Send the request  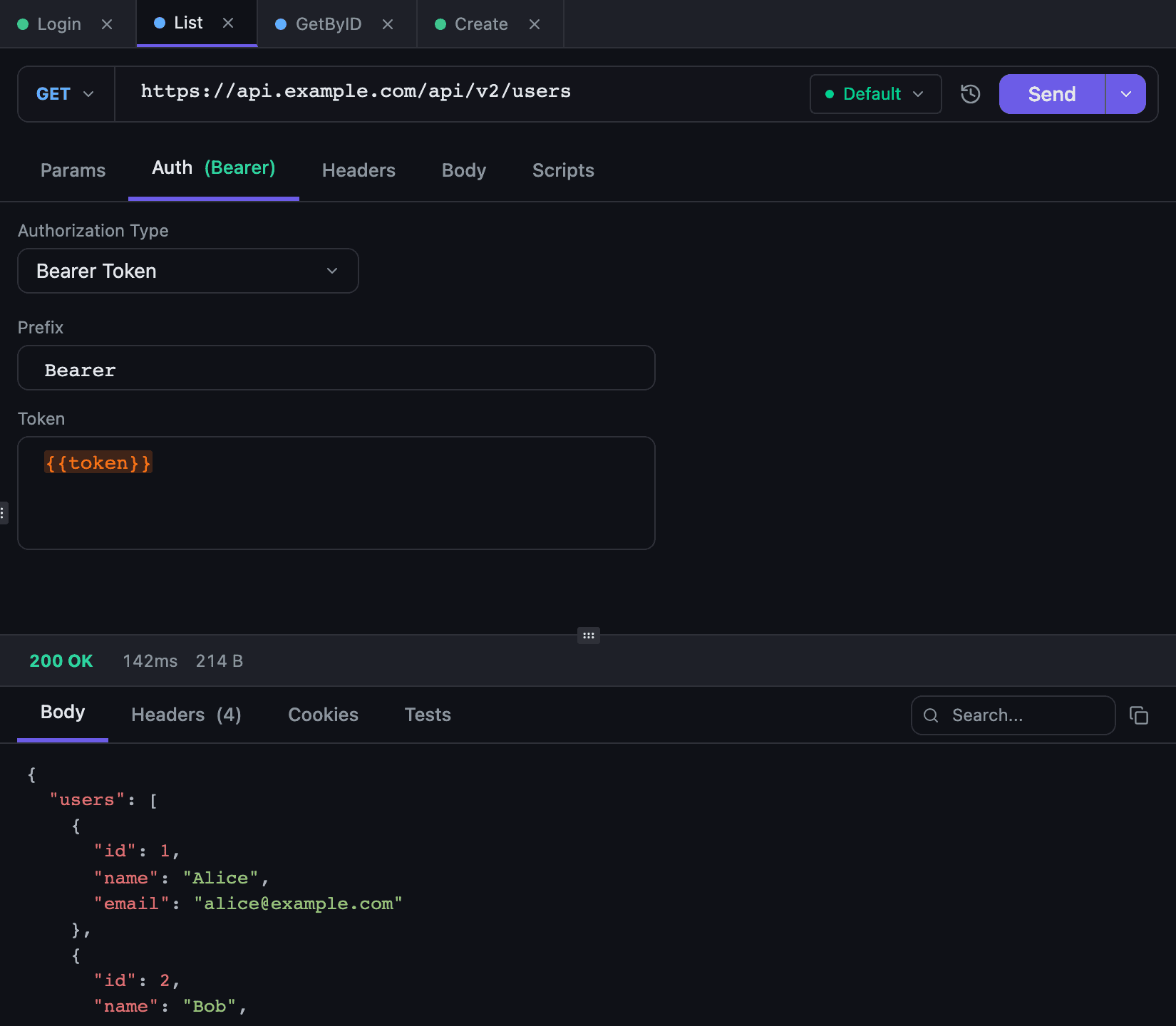1052,94
